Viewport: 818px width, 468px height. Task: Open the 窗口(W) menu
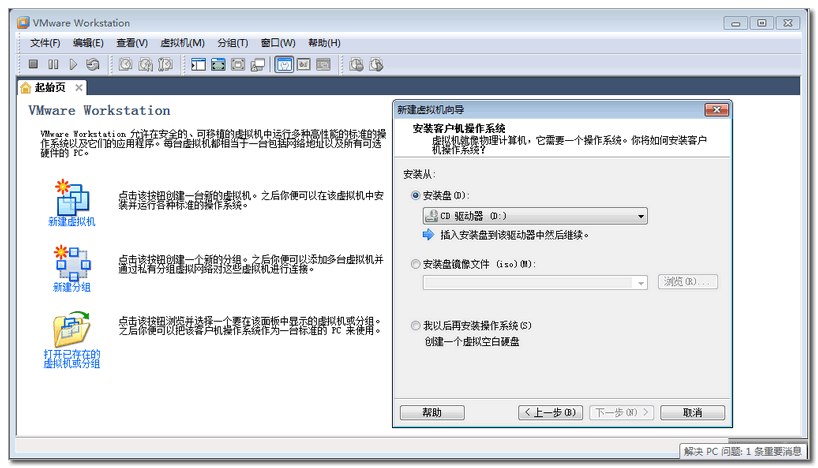pos(278,43)
